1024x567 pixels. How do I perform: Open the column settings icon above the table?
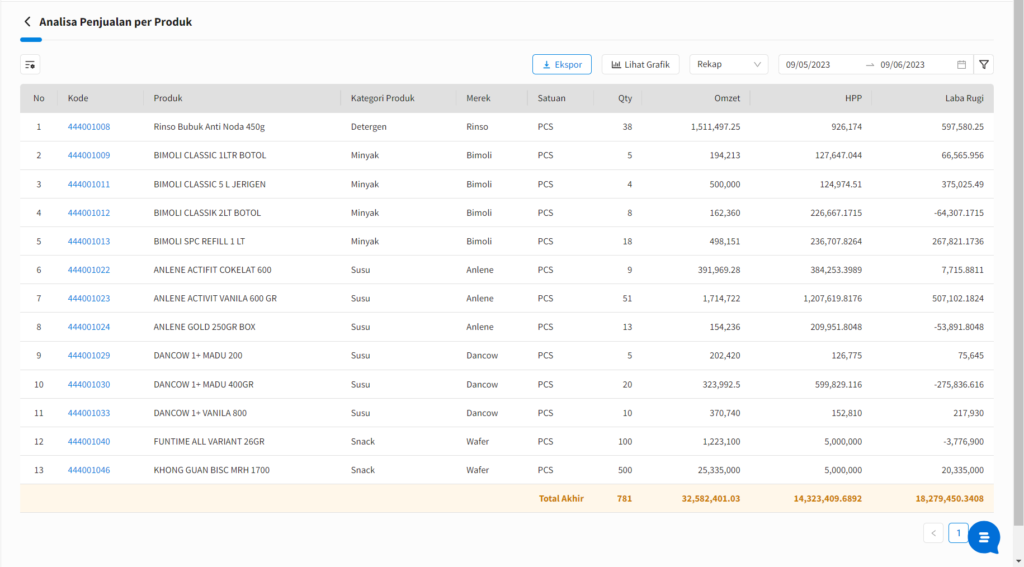point(30,65)
